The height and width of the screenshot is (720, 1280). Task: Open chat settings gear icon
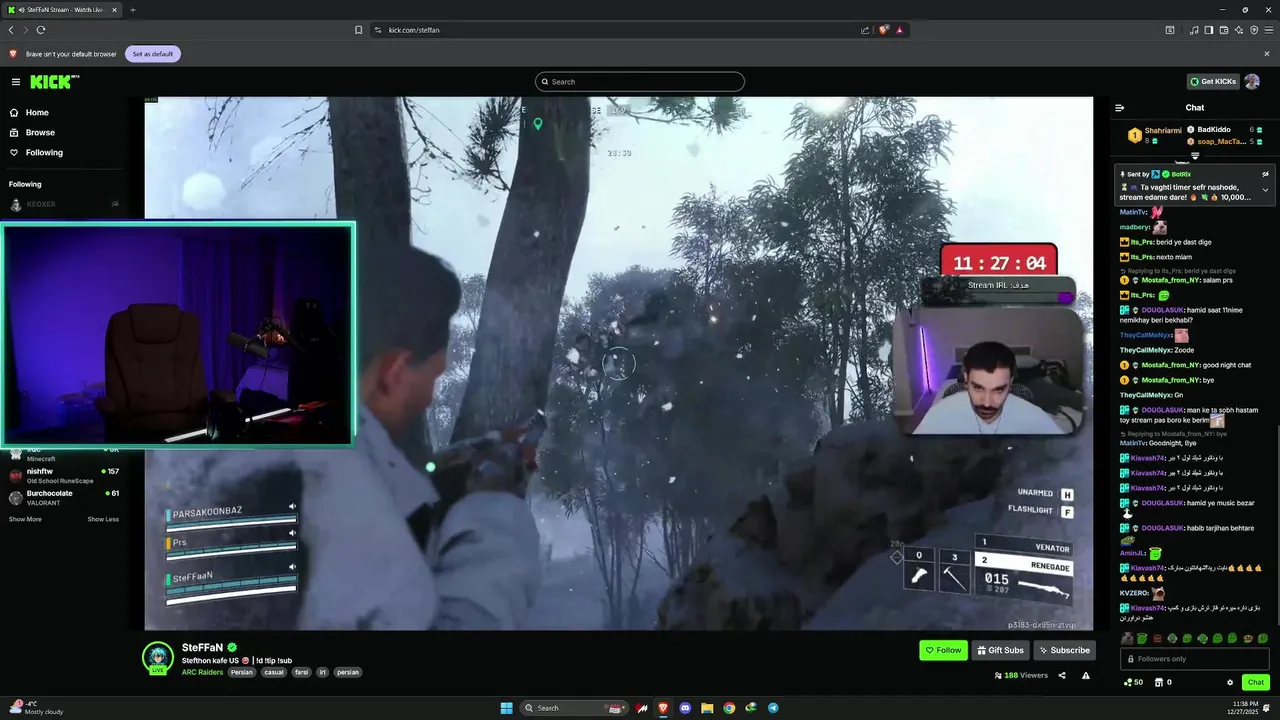click(1230, 682)
